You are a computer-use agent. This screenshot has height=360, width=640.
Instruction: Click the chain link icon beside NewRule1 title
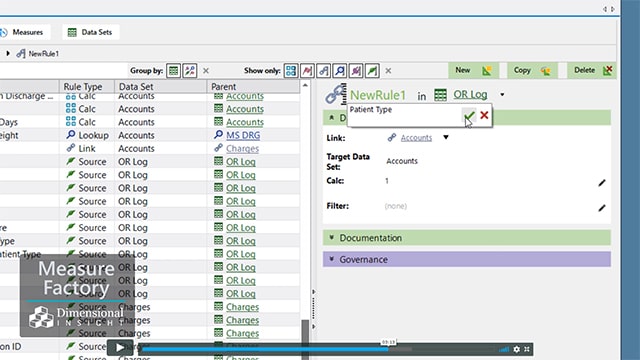tap(336, 95)
